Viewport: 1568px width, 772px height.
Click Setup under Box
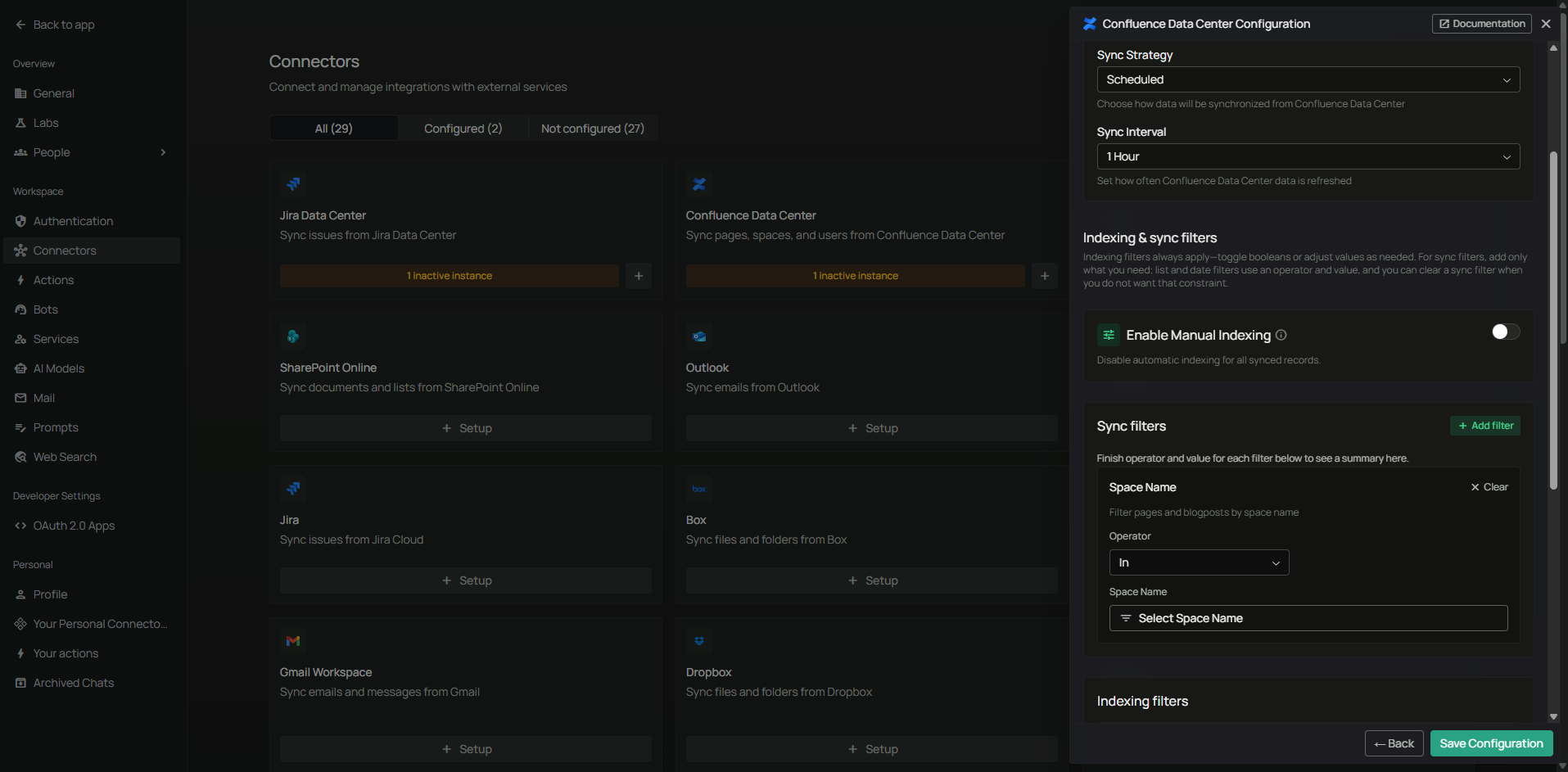click(x=872, y=580)
